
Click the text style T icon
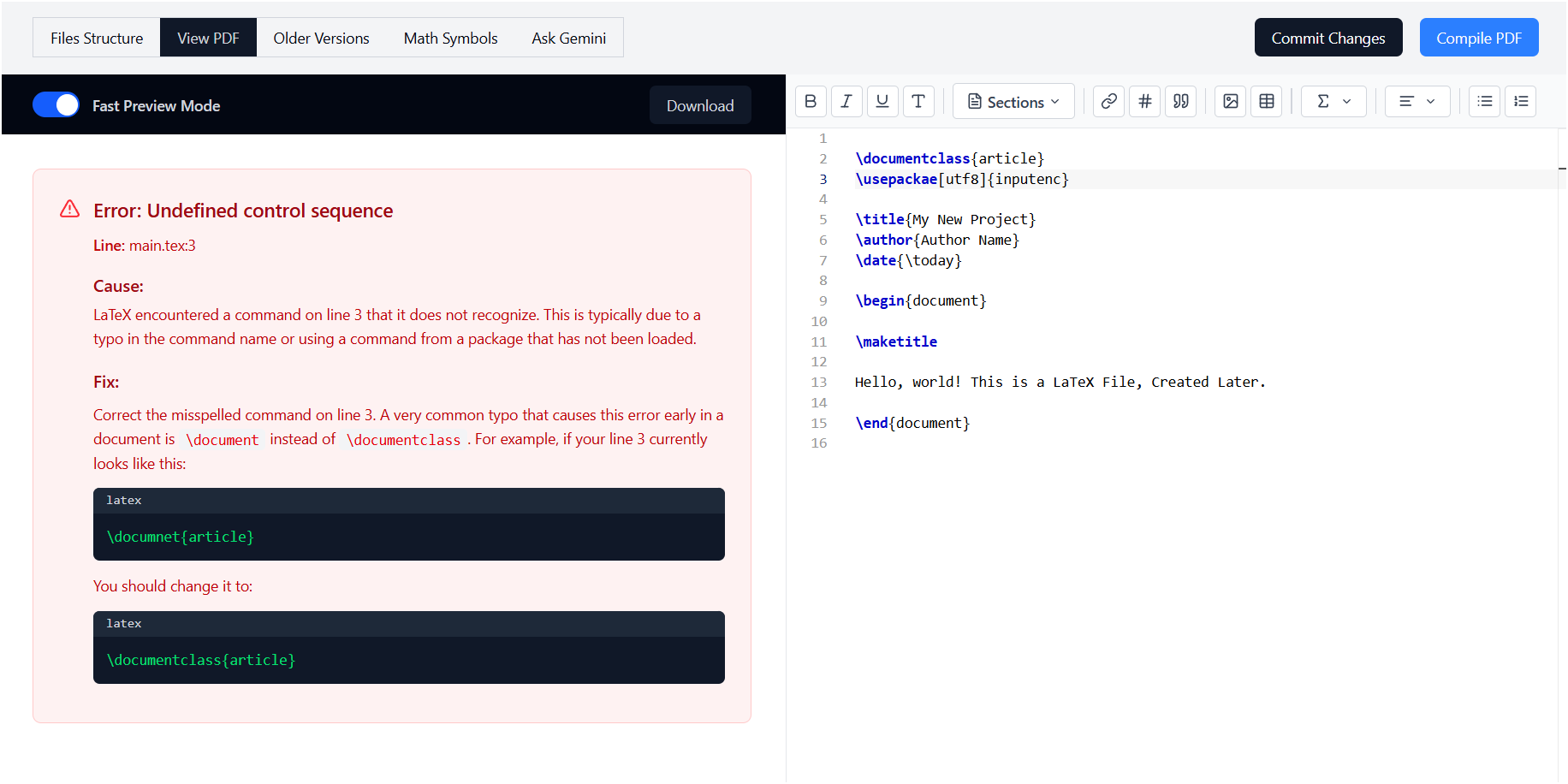click(918, 101)
